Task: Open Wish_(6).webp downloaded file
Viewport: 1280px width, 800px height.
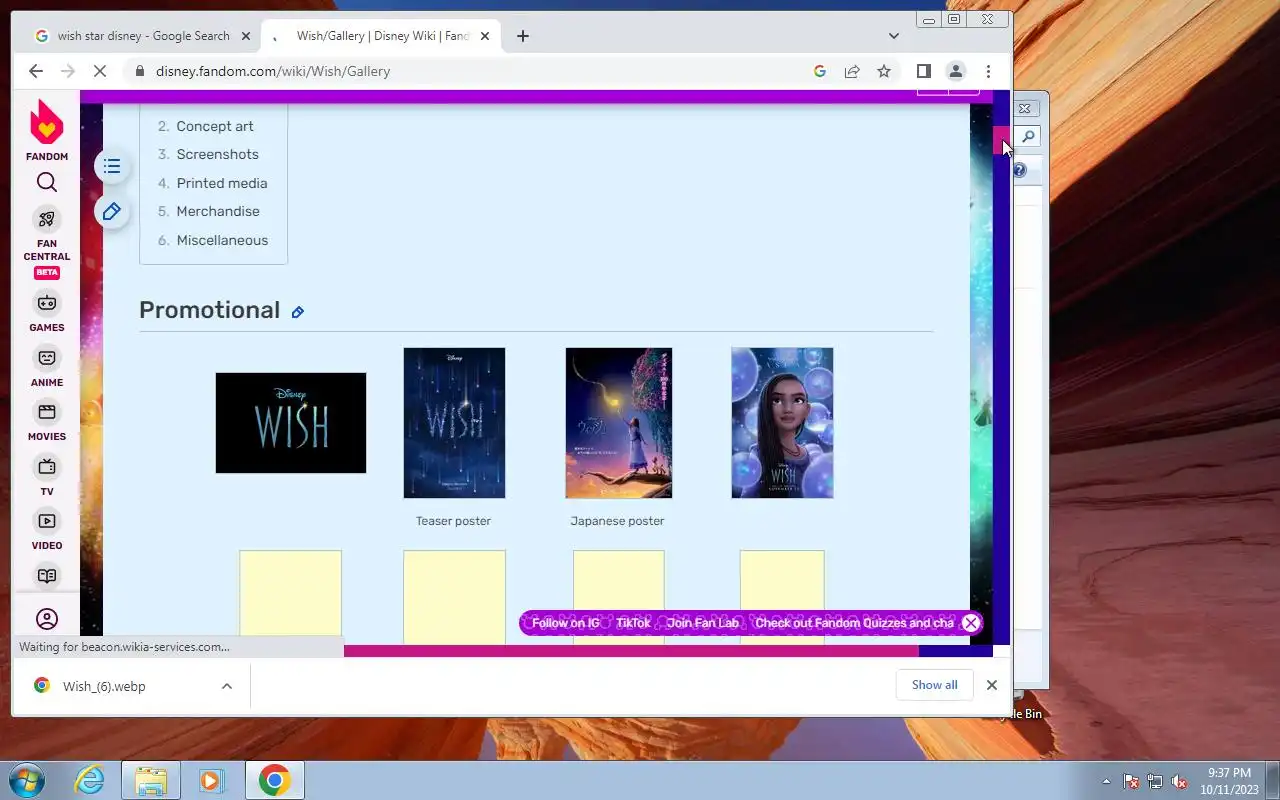Action: click(x=104, y=686)
